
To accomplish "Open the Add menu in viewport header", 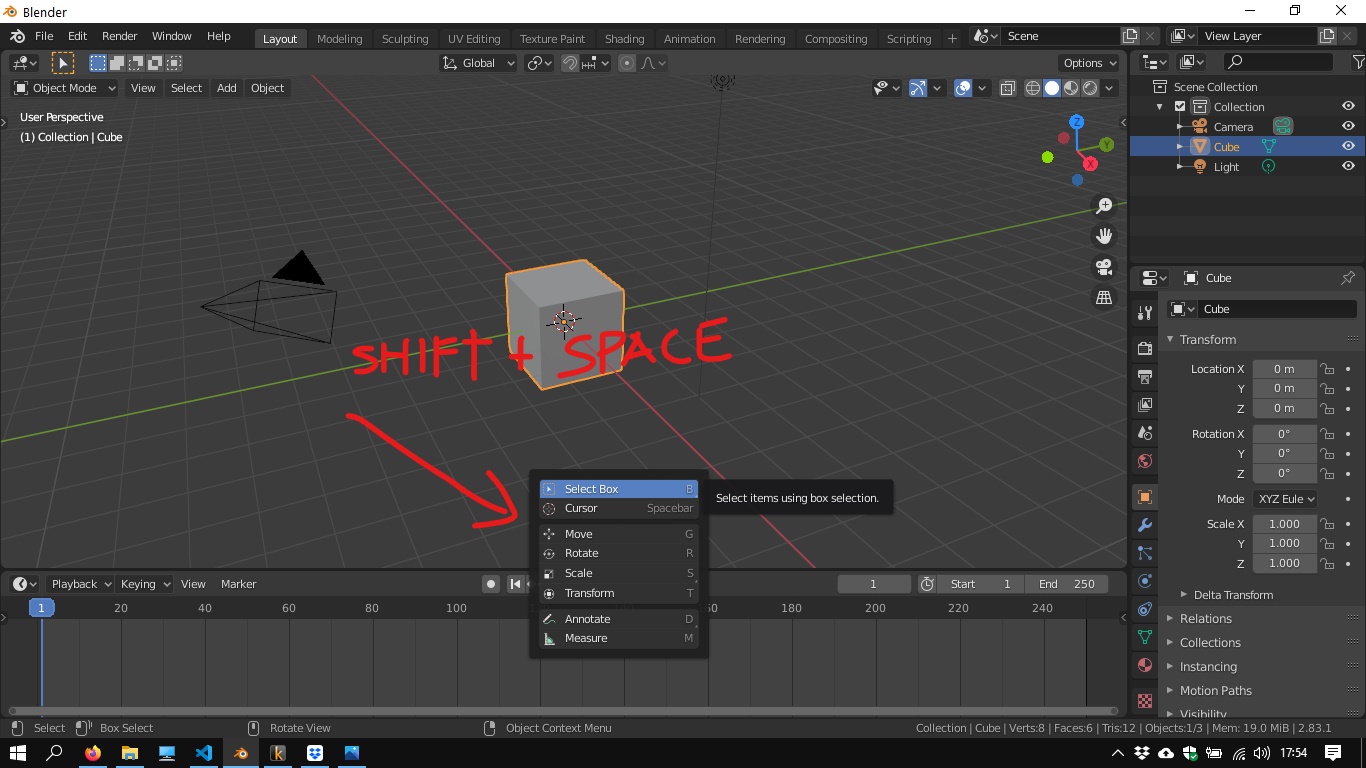I will click(x=227, y=88).
